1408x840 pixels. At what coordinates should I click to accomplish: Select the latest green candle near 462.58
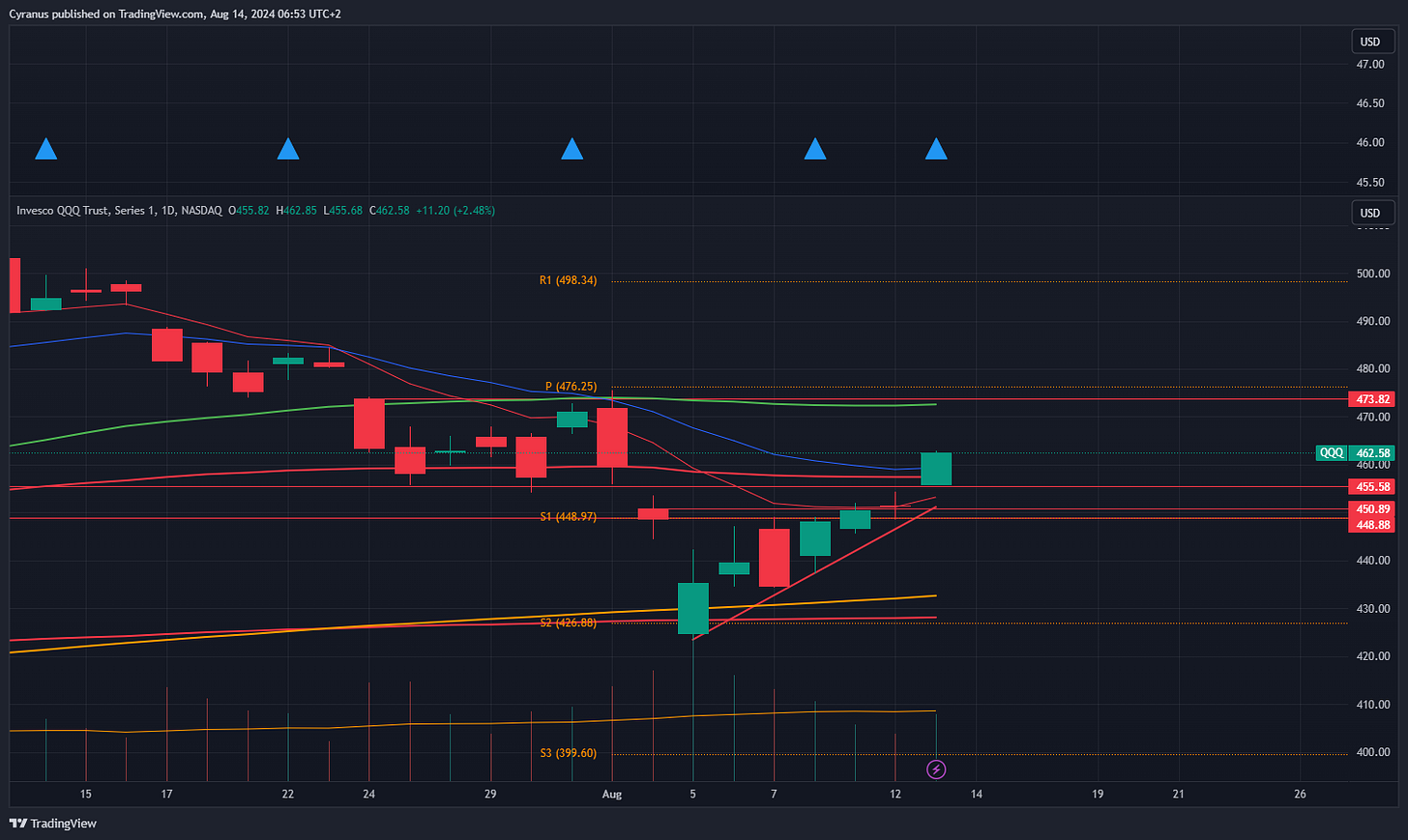(x=936, y=469)
